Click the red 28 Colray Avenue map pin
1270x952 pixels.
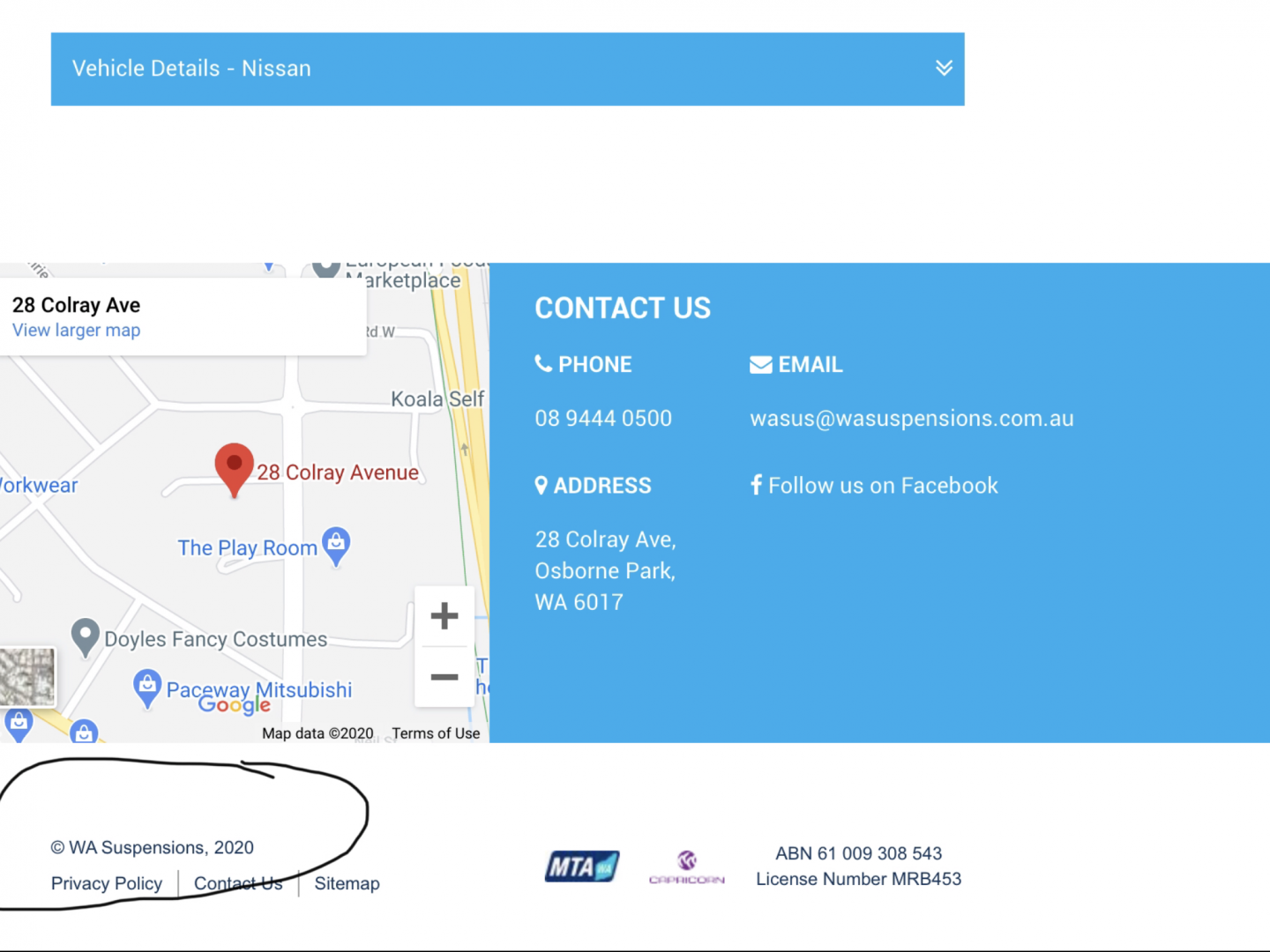(234, 467)
